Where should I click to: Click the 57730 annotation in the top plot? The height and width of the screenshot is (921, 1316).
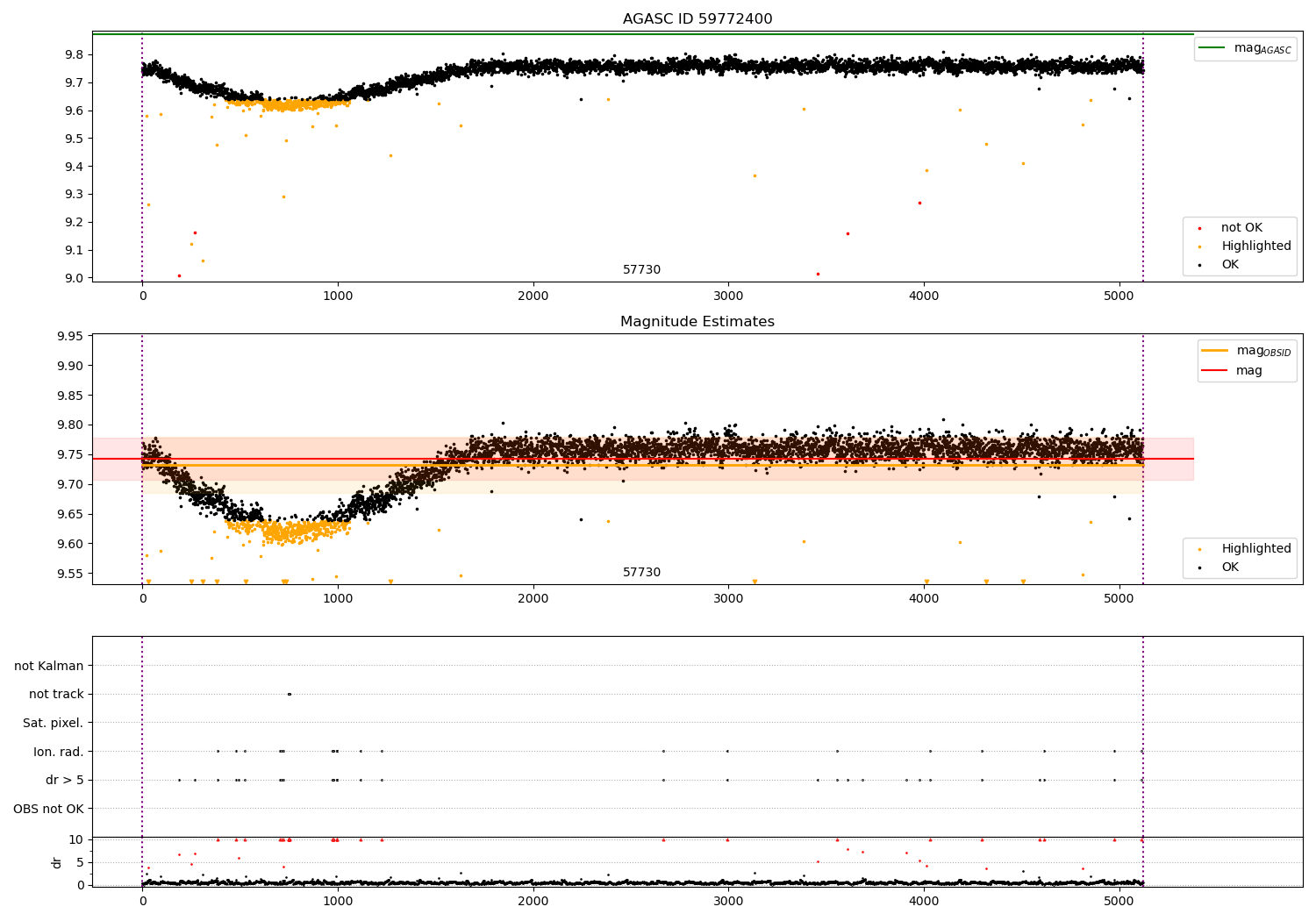(642, 270)
